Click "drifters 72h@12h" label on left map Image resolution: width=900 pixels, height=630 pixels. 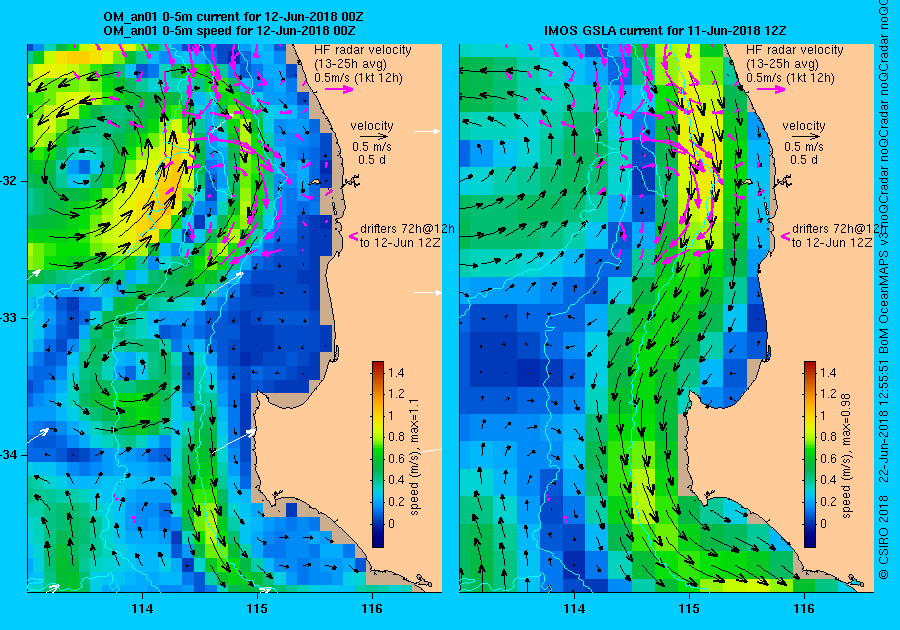(407, 229)
